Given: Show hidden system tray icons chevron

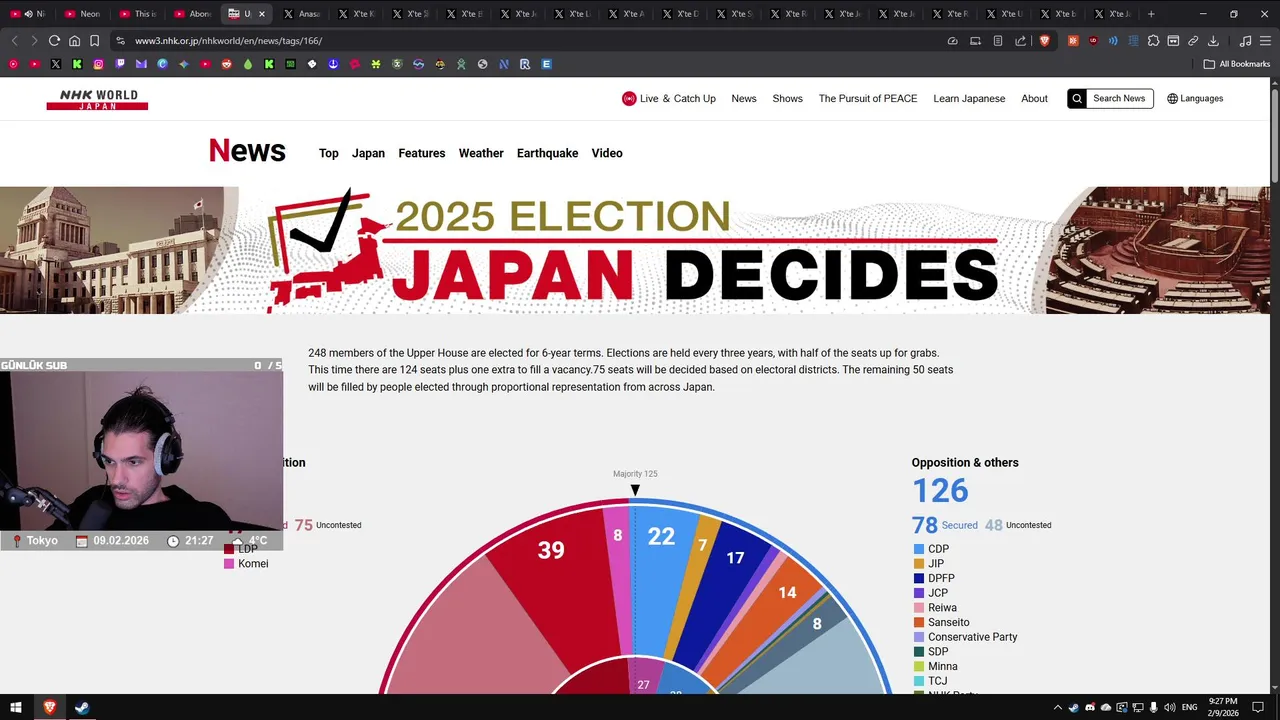Looking at the screenshot, I should [x=1058, y=708].
